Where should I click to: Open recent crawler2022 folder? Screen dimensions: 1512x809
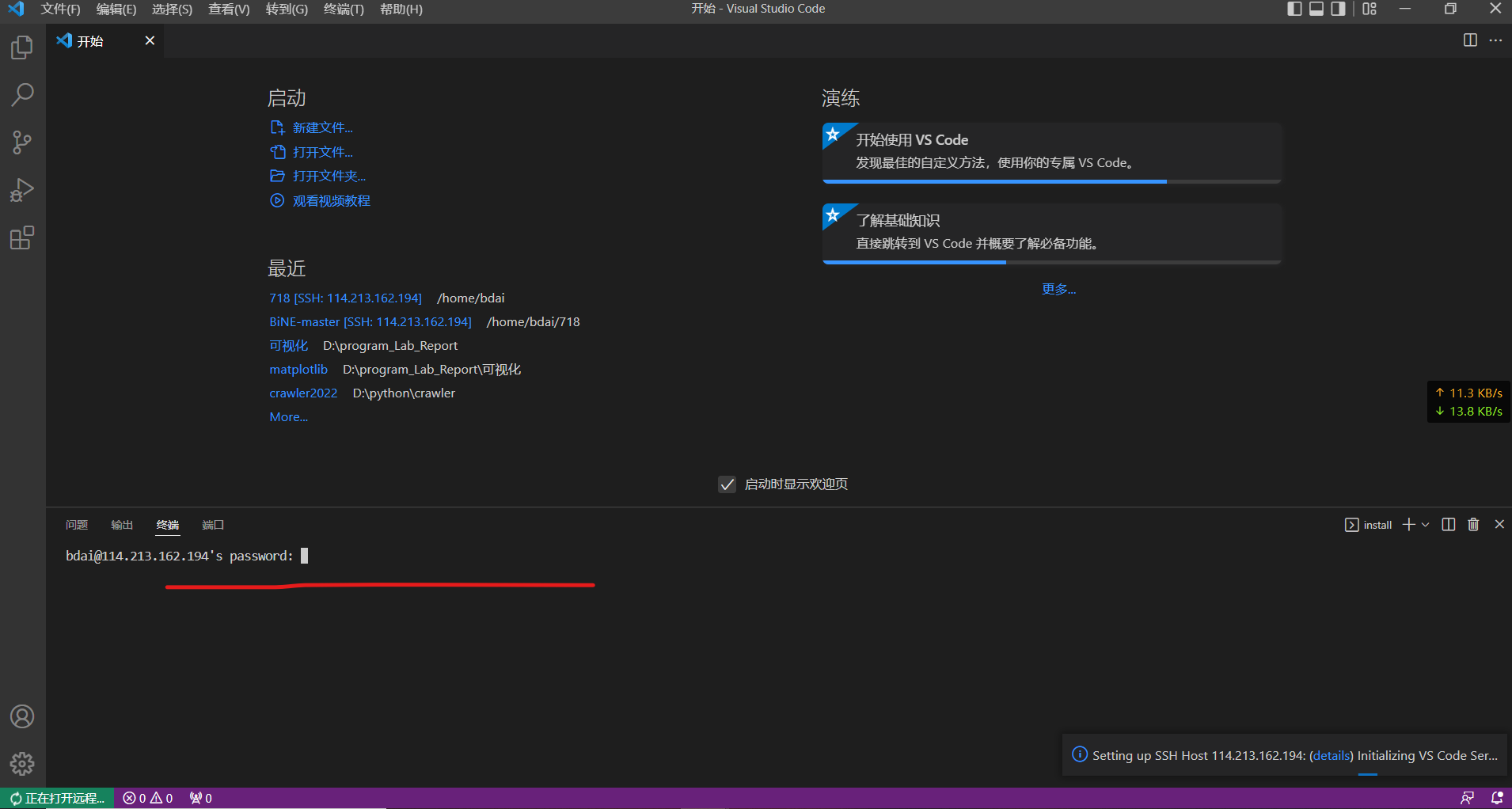click(x=303, y=393)
